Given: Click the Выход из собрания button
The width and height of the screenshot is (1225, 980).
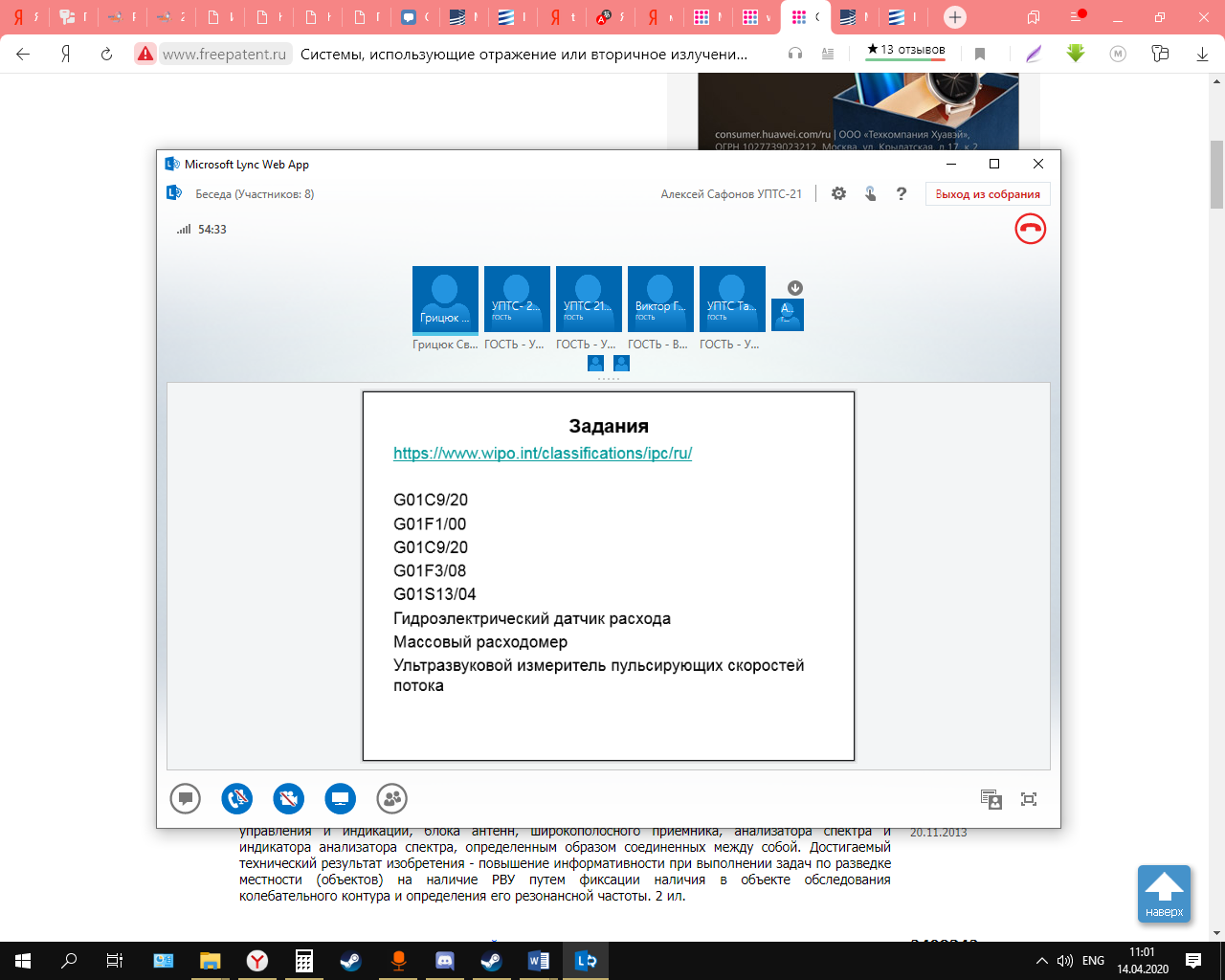Looking at the screenshot, I should pyautogui.click(x=988, y=194).
